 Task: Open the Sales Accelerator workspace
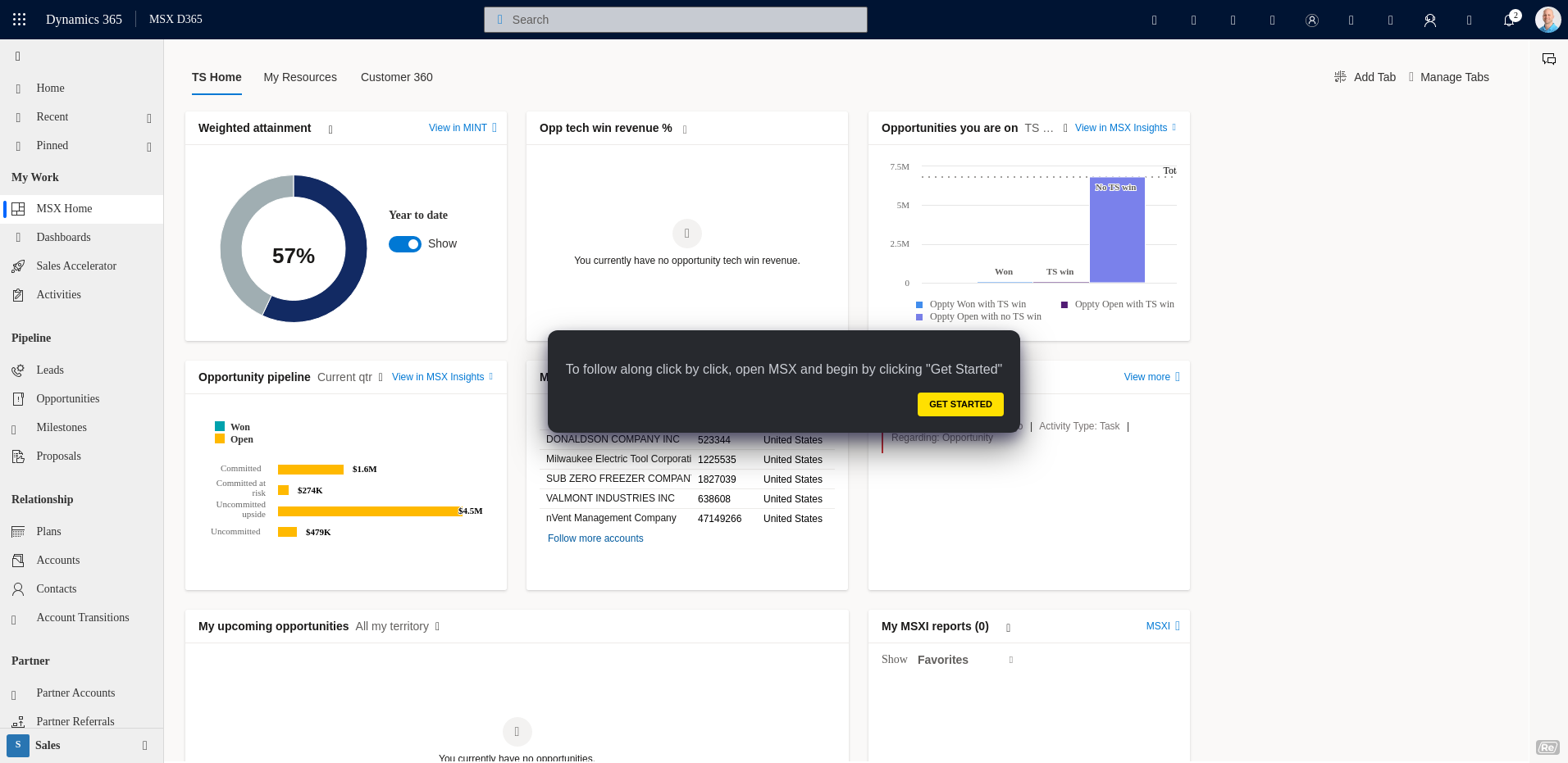[75, 266]
